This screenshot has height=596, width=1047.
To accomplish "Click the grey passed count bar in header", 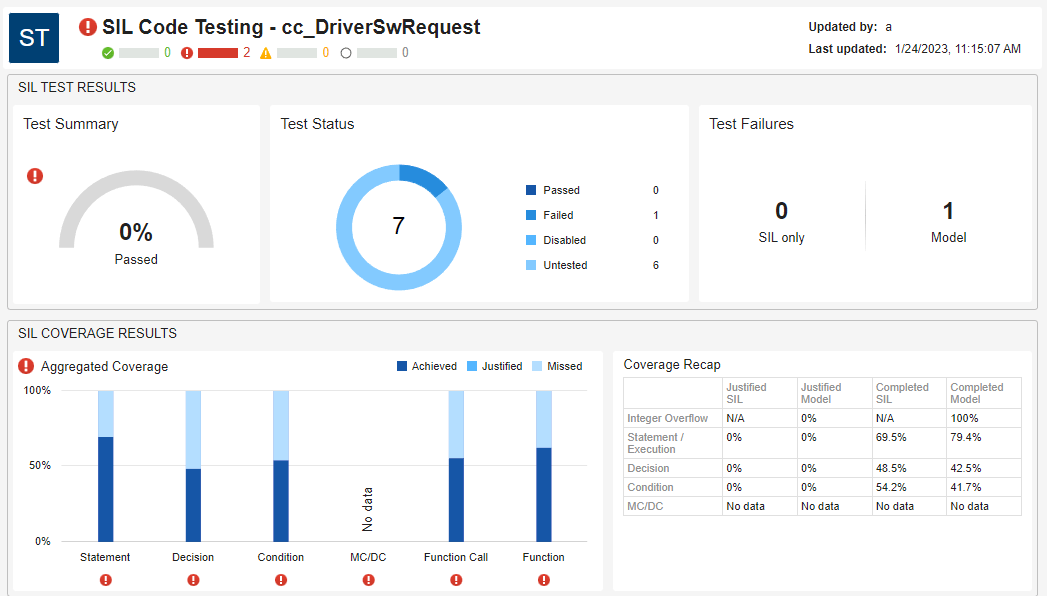I will pos(139,53).
